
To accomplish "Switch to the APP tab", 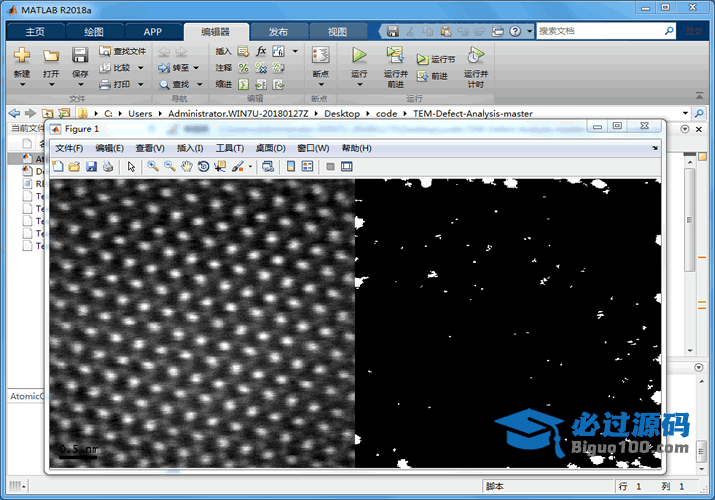I will point(152,31).
